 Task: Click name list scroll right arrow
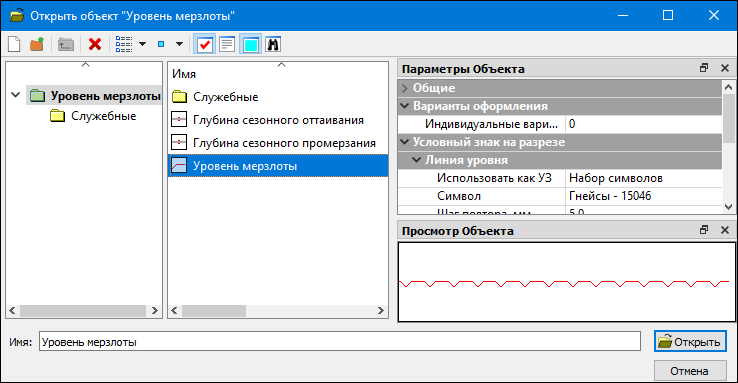coord(381,311)
